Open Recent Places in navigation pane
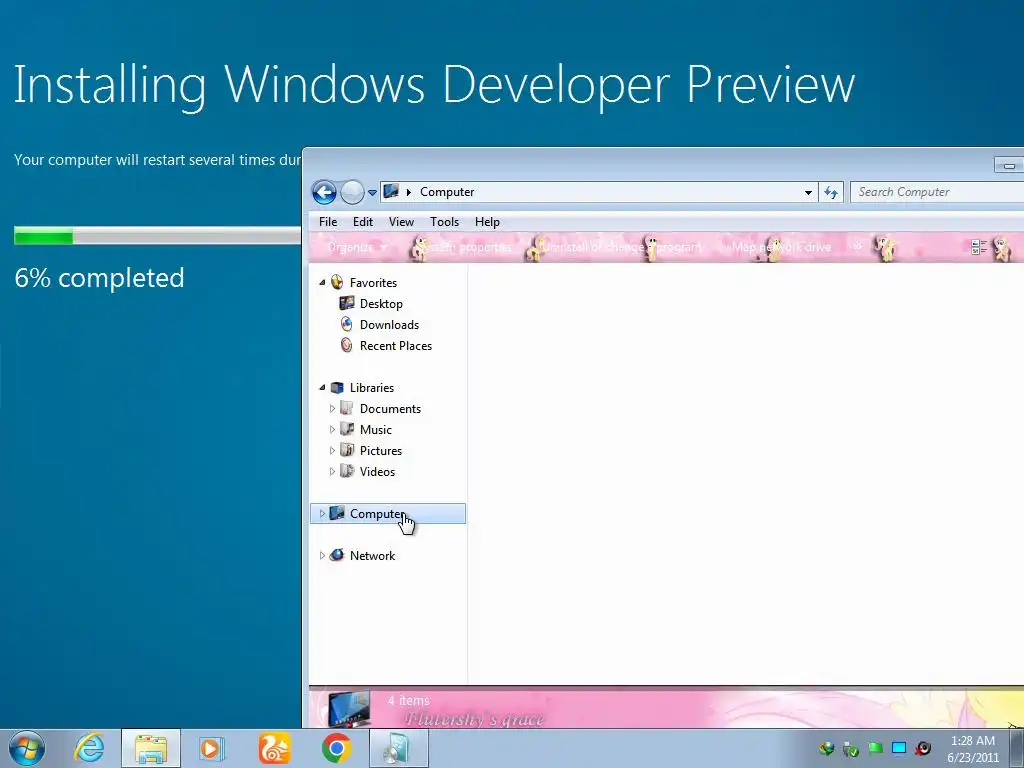Screen dimensions: 1024x768 (x=396, y=345)
